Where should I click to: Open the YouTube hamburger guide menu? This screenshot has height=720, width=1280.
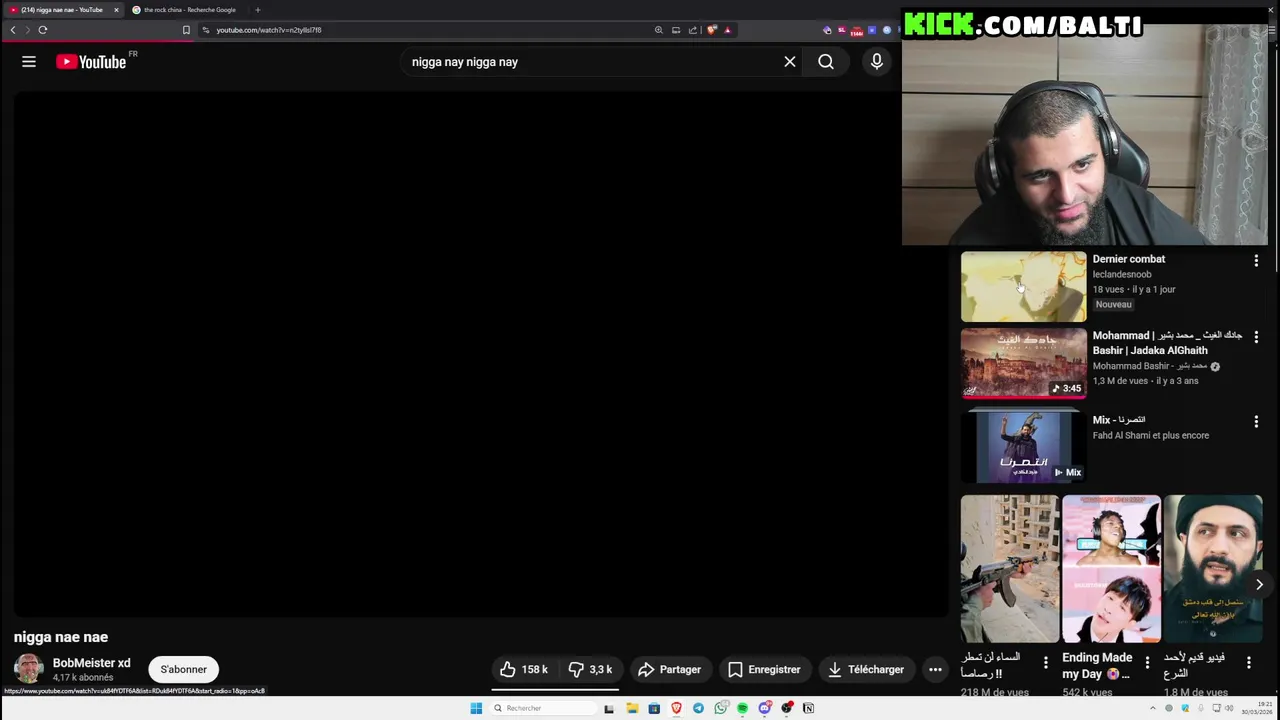tap(29, 62)
